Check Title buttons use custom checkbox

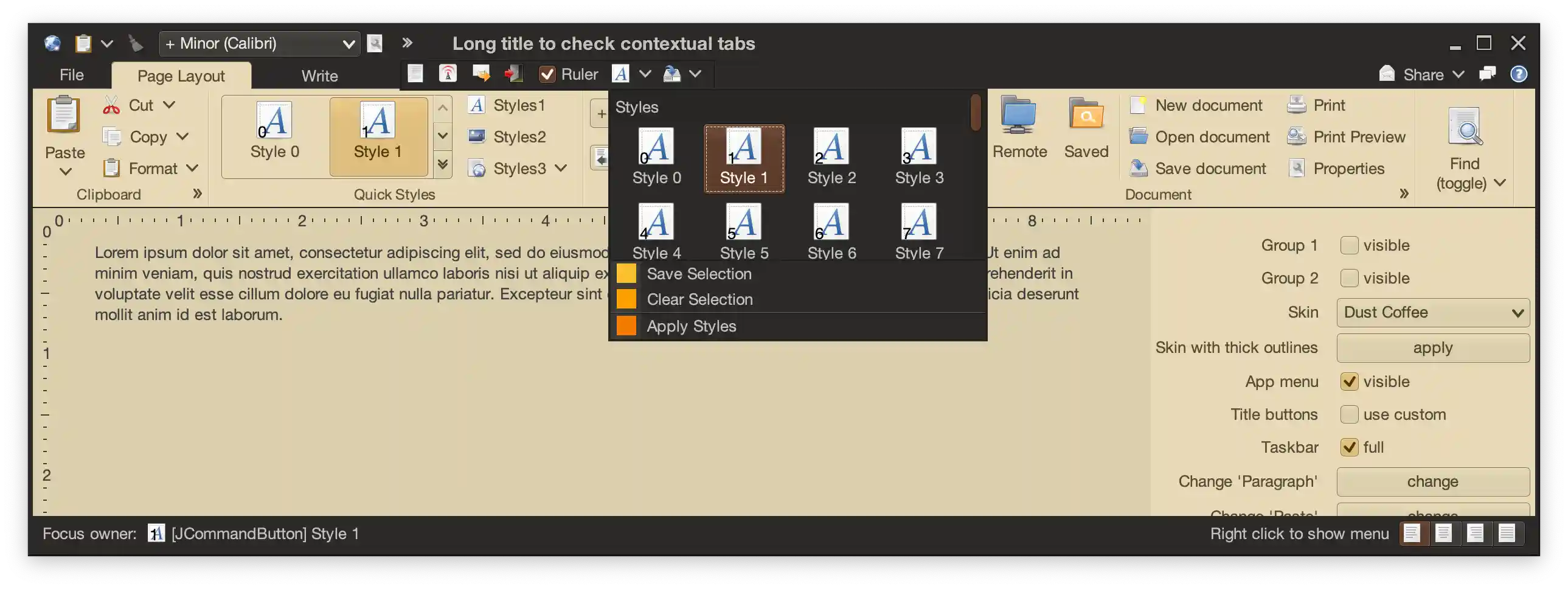(1349, 415)
